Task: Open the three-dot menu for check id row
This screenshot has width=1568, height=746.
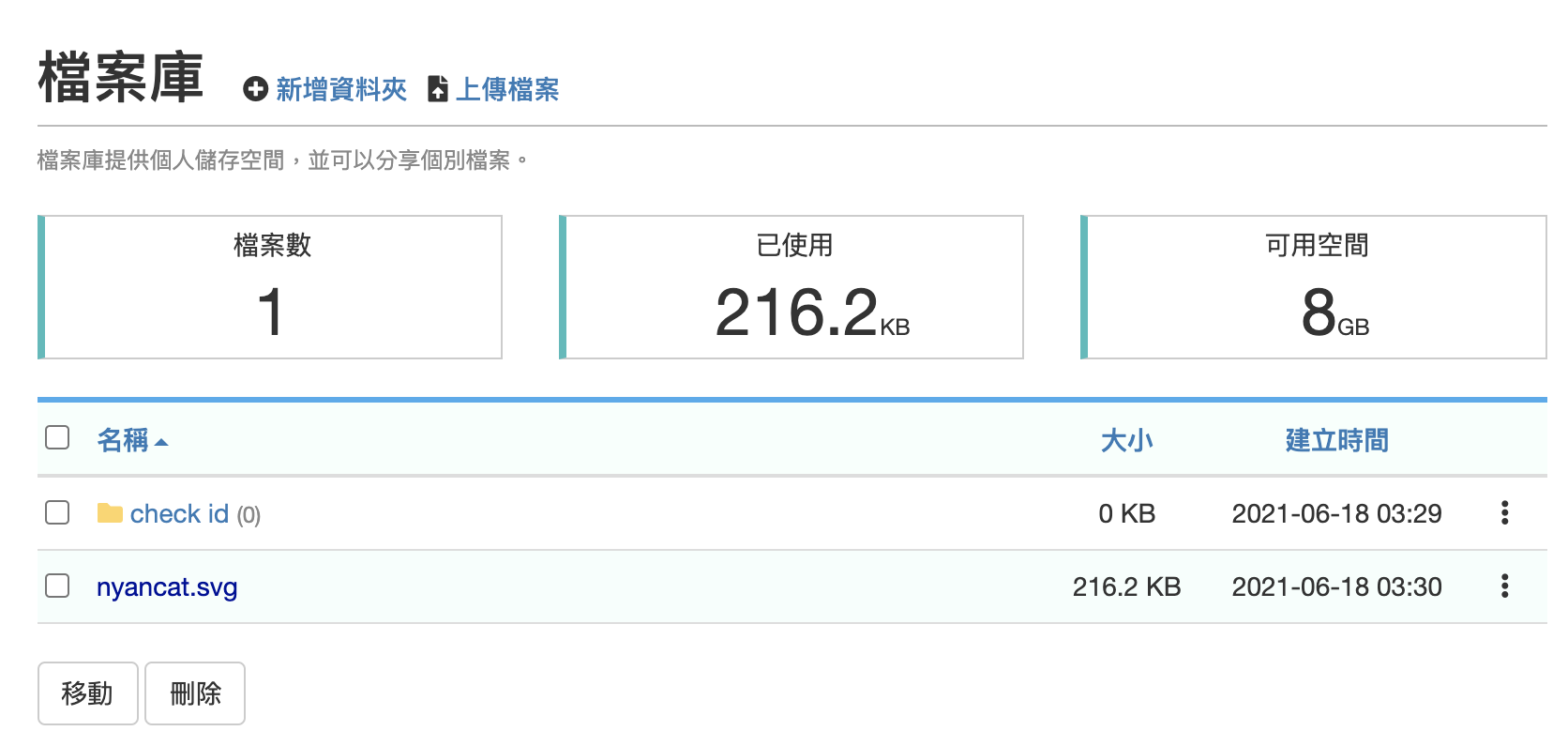Action: click(x=1504, y=512)
